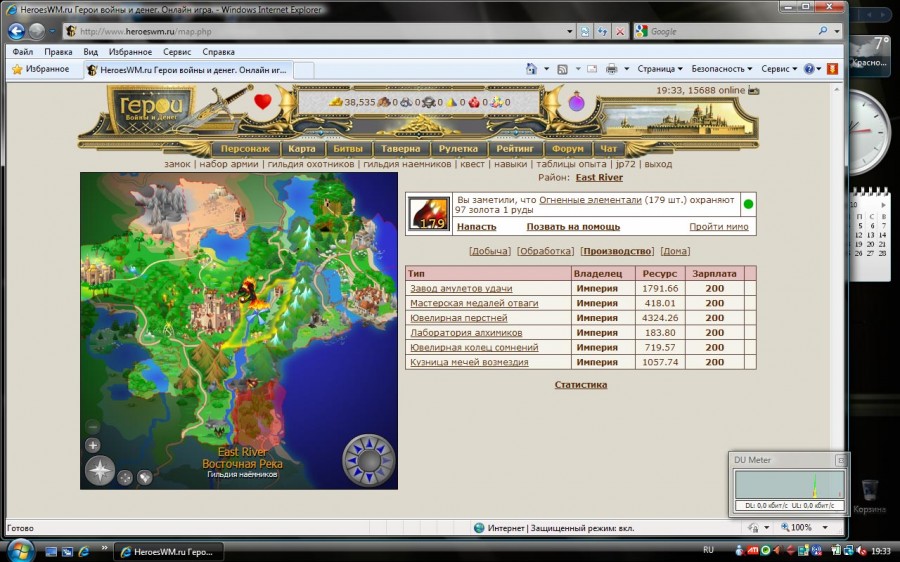Click the purple mana potion icon
Viewport: 900px width, 562px height.
pos(576,102)
